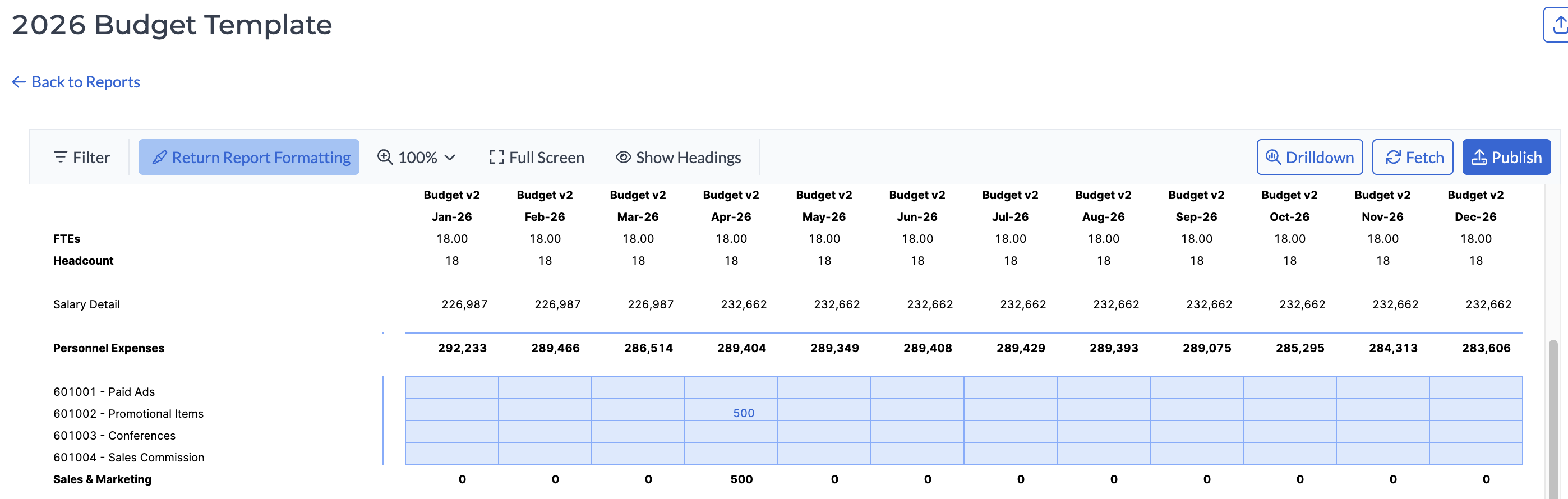
Task: Open the 100% zoom dropdown
Action: pyautogui.click(x=417, y=158)
